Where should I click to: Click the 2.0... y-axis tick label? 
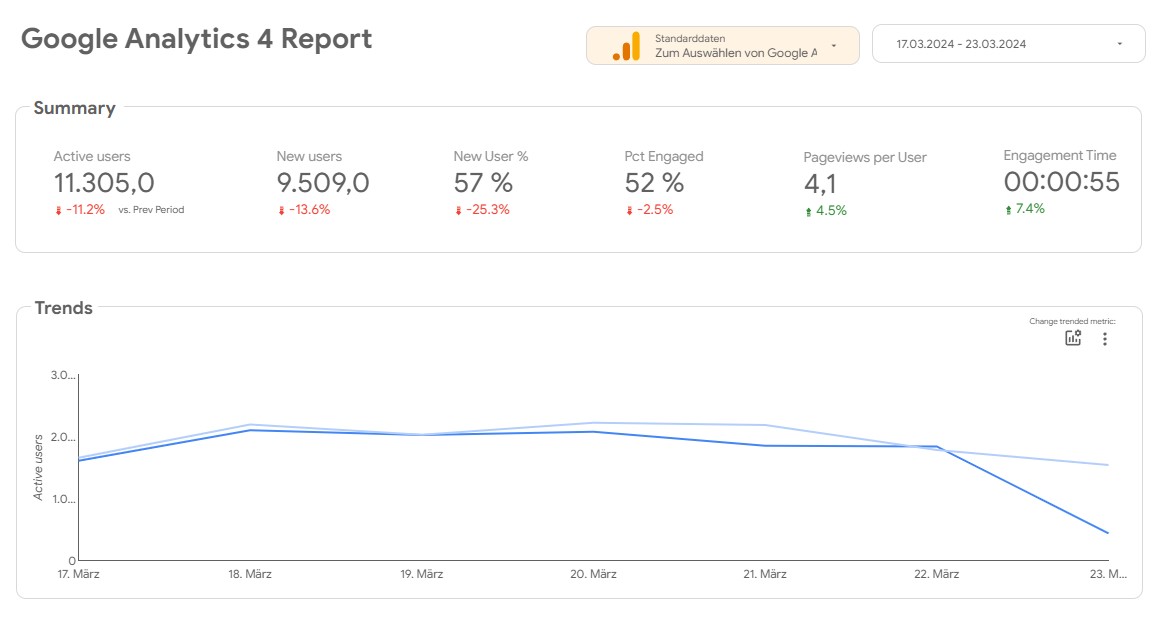[63, 437]
